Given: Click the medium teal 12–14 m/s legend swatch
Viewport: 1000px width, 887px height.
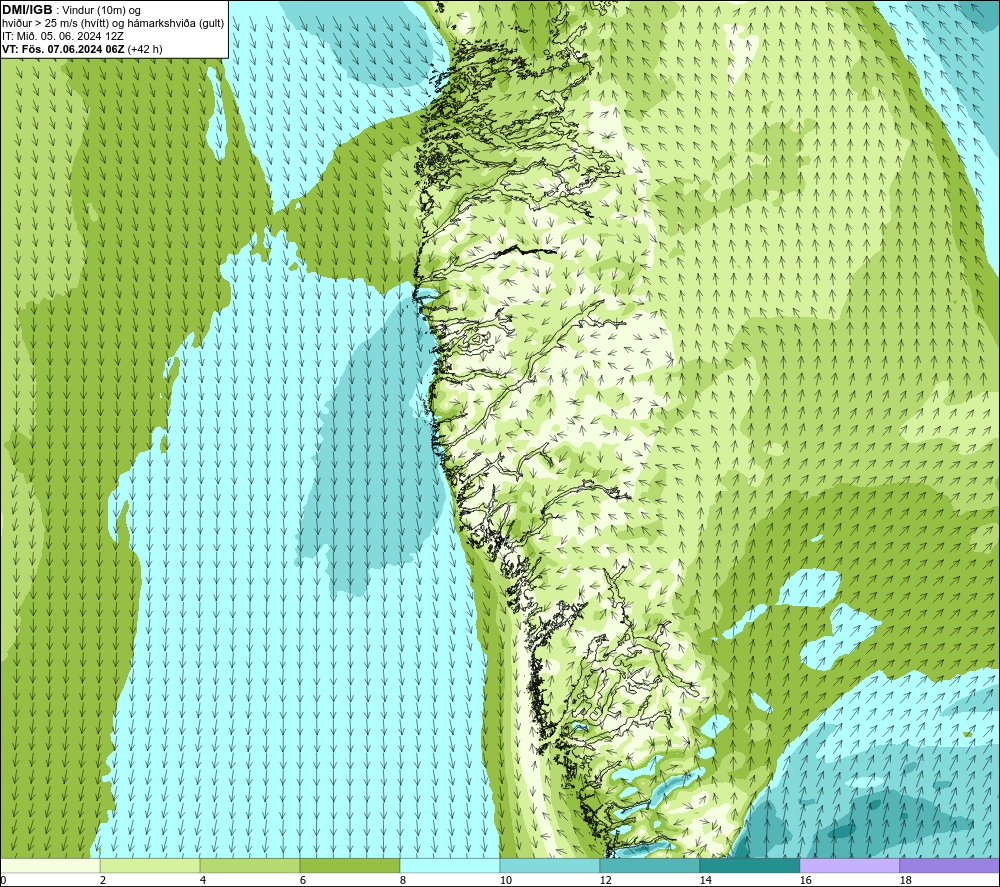Looking at the screenshot, I should [649, 865].
